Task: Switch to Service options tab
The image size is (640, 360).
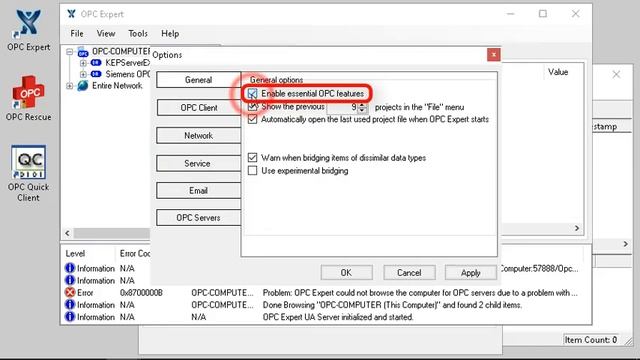Action: click(198, 163)
